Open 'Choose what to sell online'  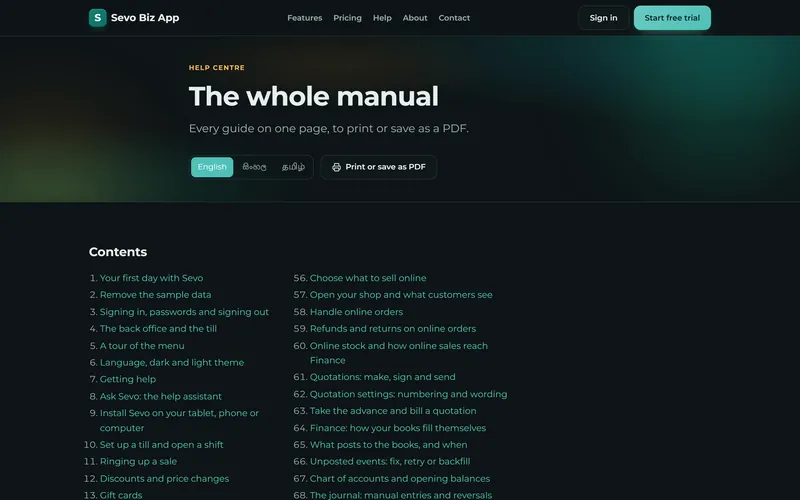[x=368, y=278]
